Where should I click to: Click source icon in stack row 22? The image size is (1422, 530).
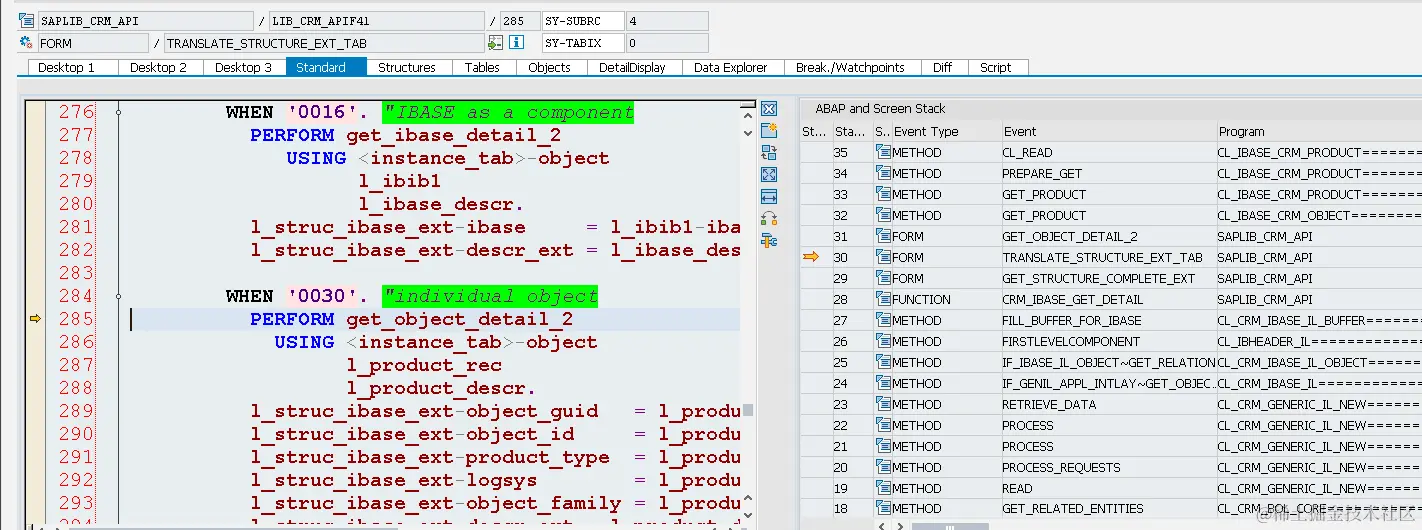click(x=882, y=426)
